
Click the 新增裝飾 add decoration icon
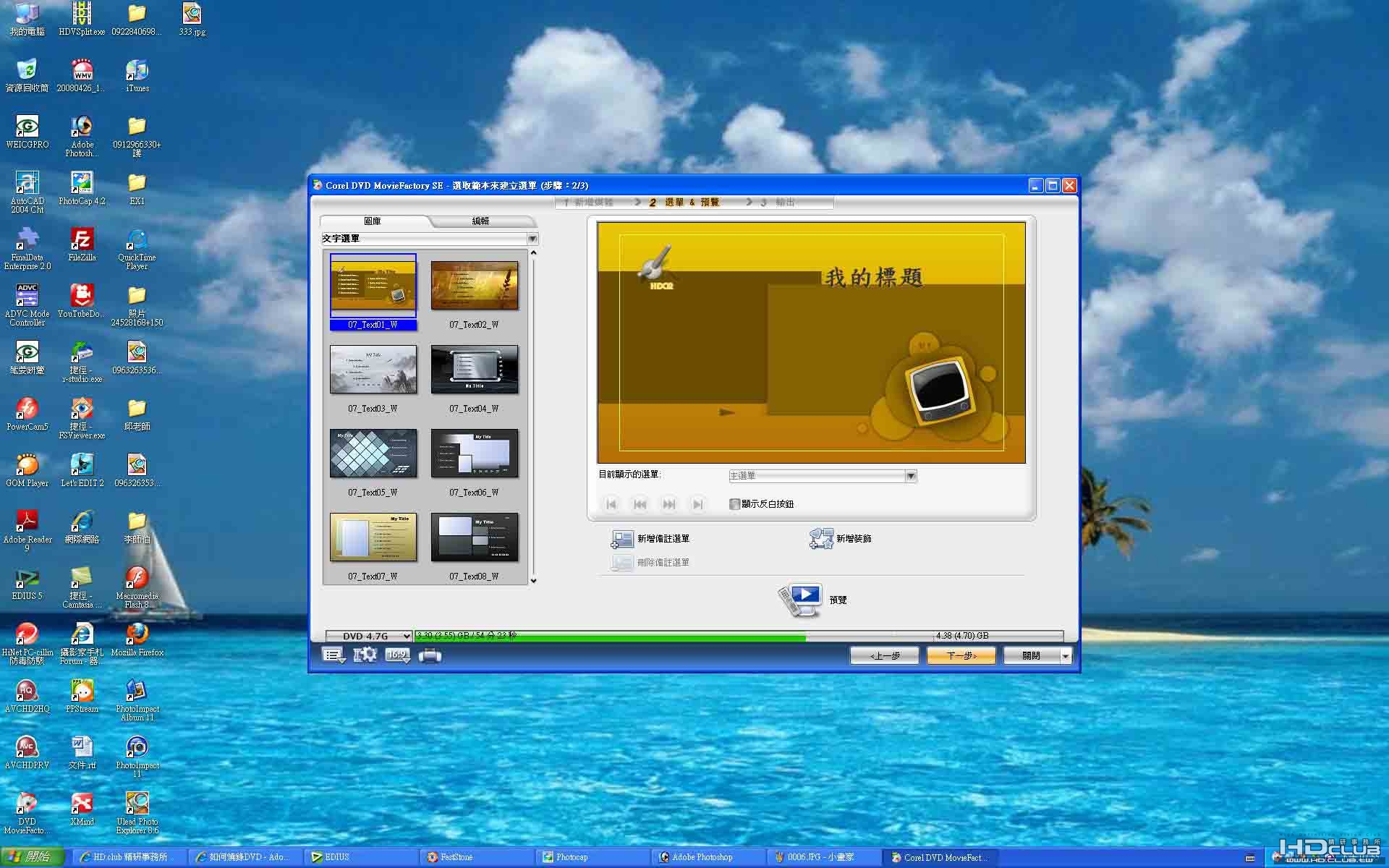821,539
